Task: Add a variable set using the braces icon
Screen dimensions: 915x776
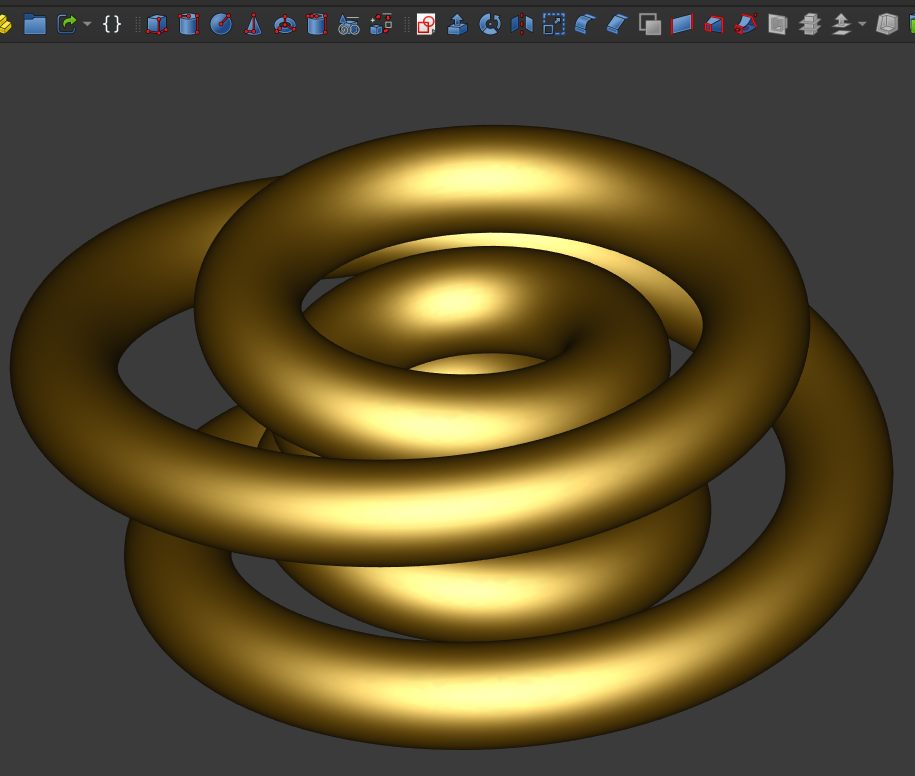Action: (112, 25)
